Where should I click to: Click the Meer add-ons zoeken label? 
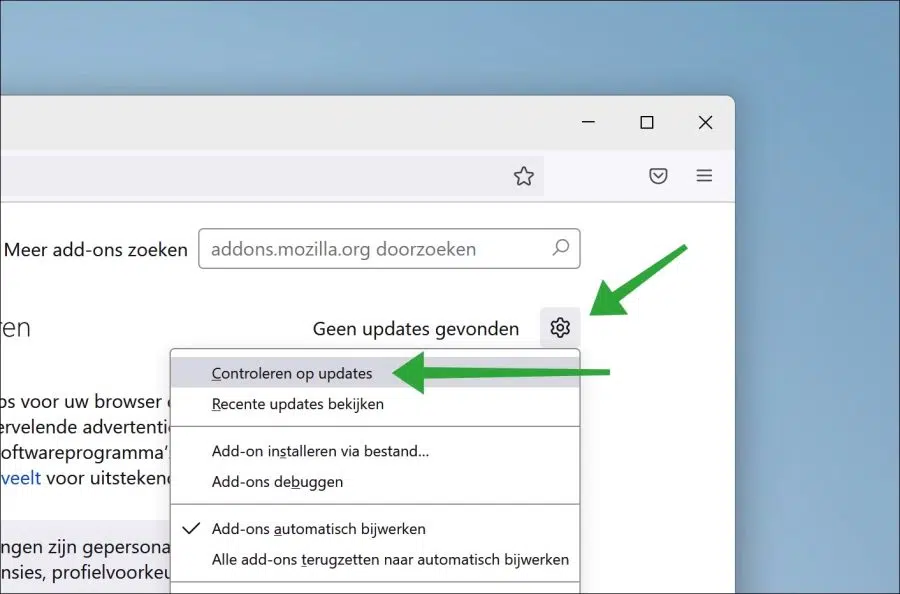[x=96, y=250]
